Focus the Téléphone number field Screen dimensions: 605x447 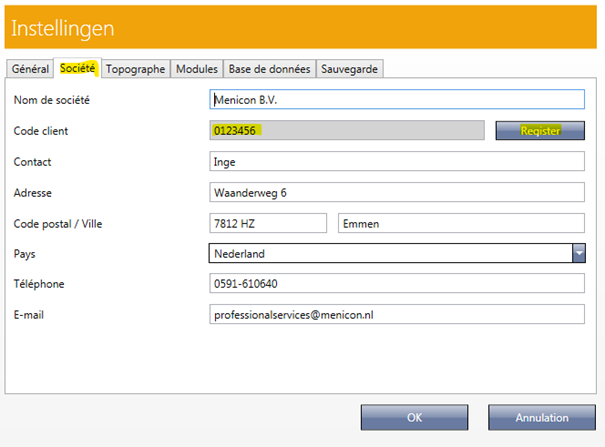click(x=396, y=284)
